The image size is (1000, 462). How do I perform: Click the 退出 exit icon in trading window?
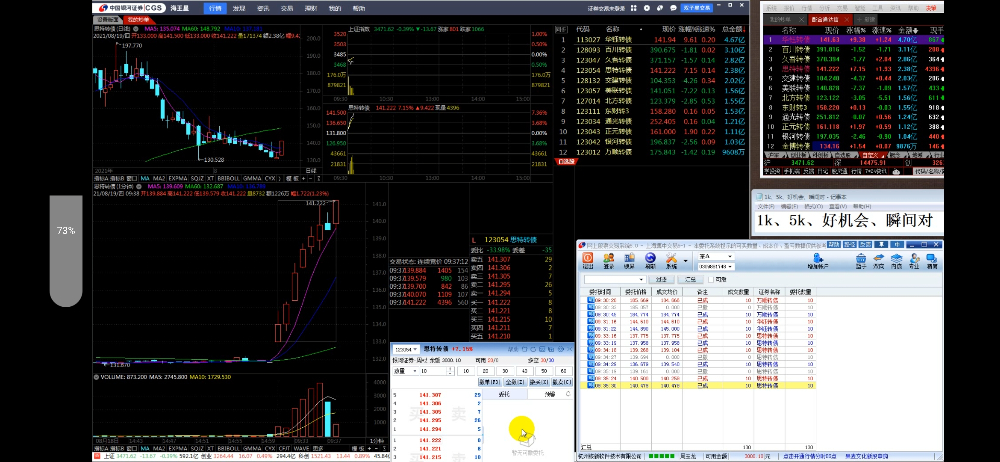tap(588, 262)
